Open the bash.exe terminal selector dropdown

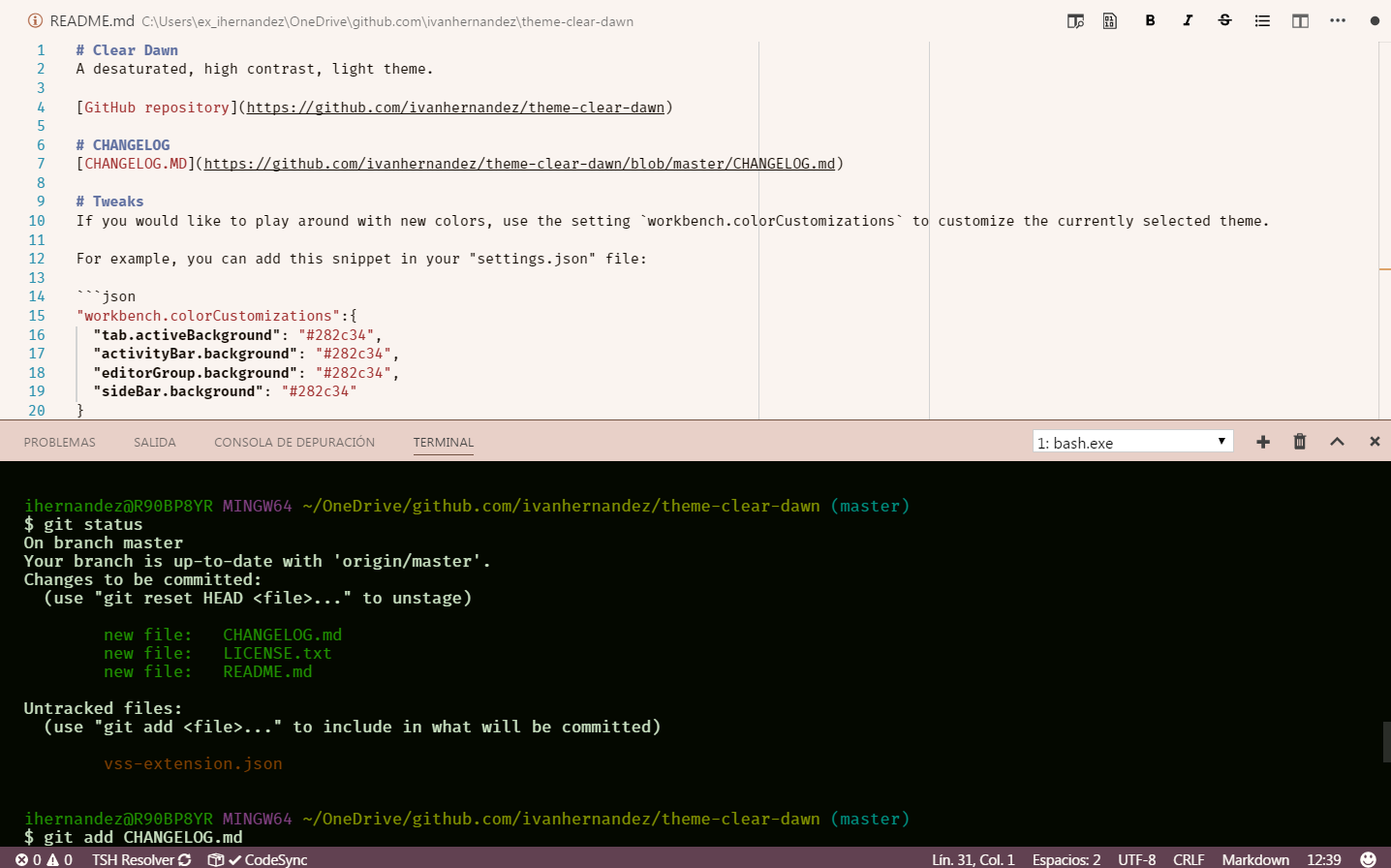click(1132, 442)
